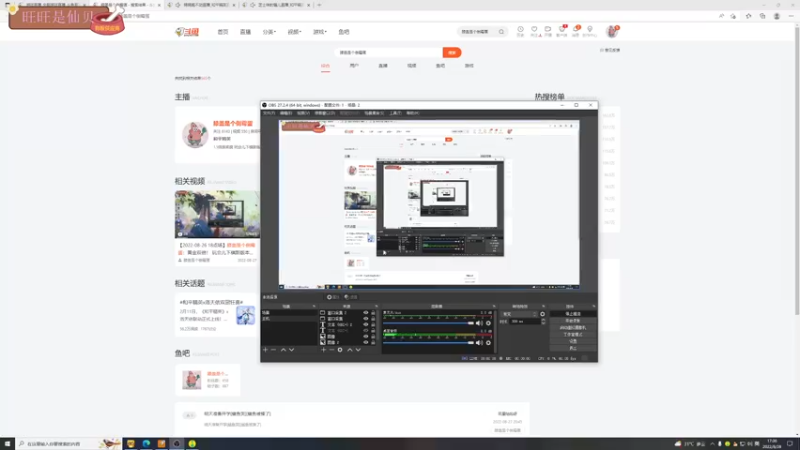
Task: Open the scene transition type dropdown in OBS
Action: (519, 314)
